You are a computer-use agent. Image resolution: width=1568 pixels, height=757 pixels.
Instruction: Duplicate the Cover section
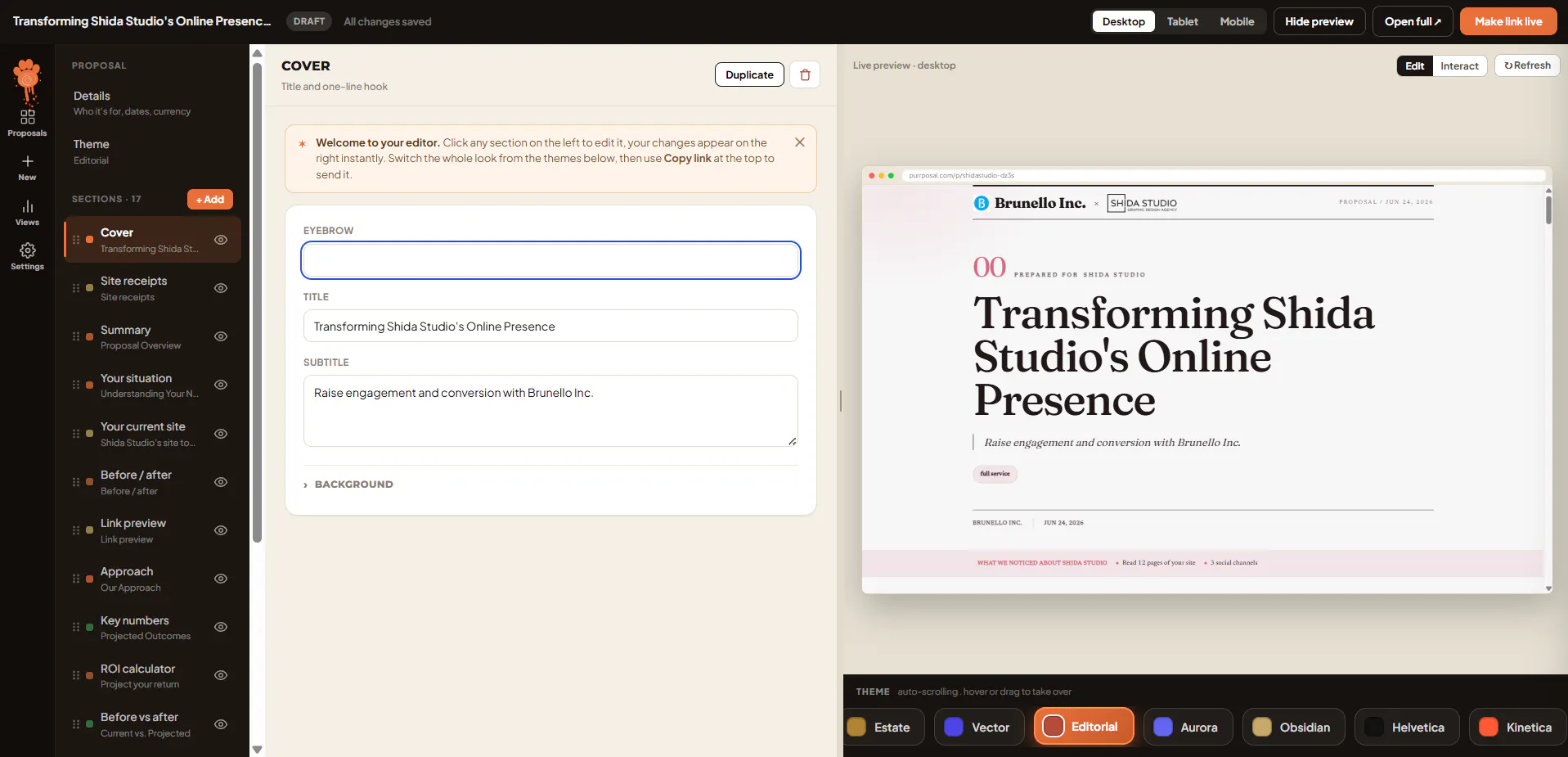[x=749, y=74]
